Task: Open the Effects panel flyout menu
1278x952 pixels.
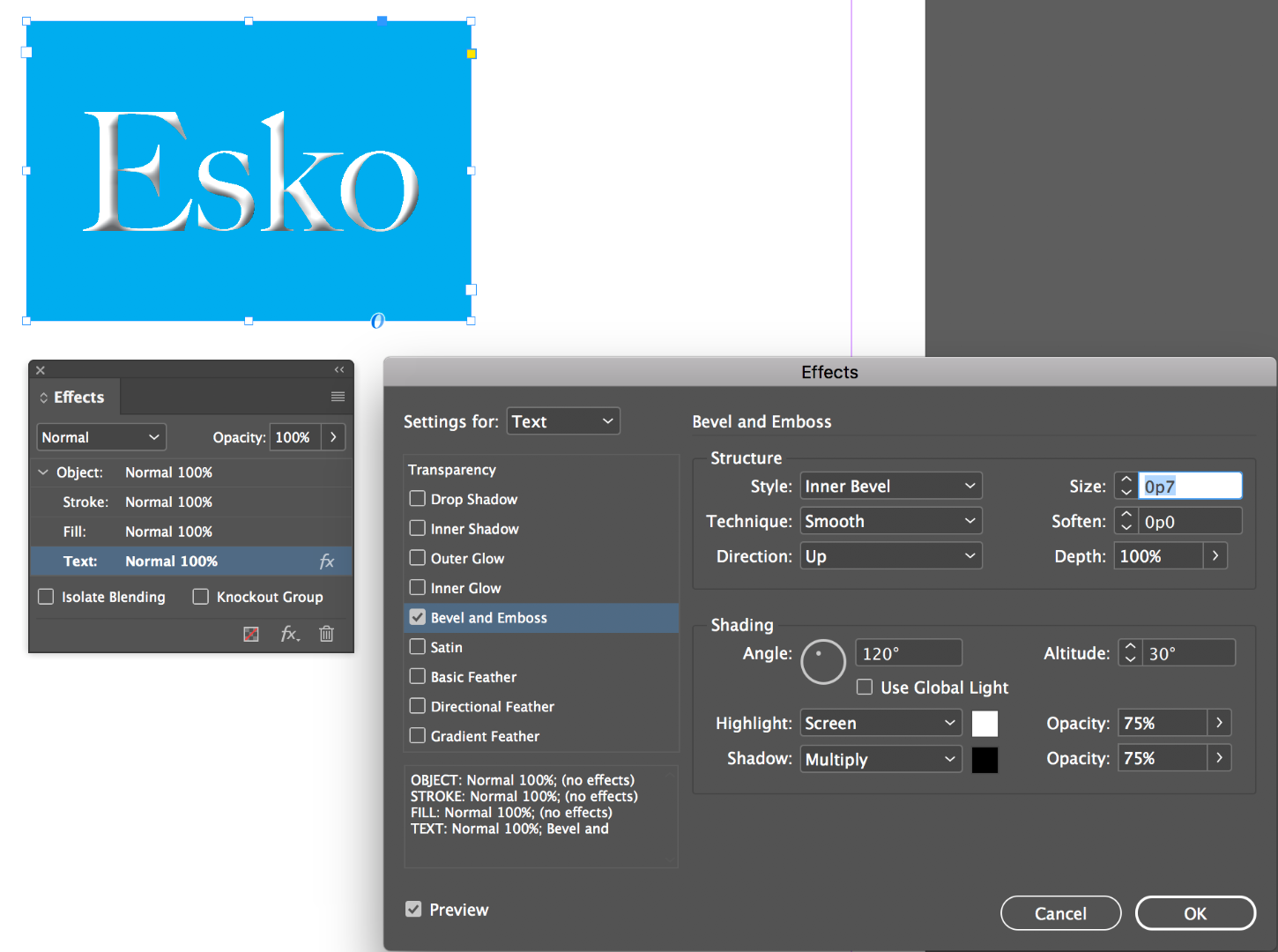Action: click(338, 397)
